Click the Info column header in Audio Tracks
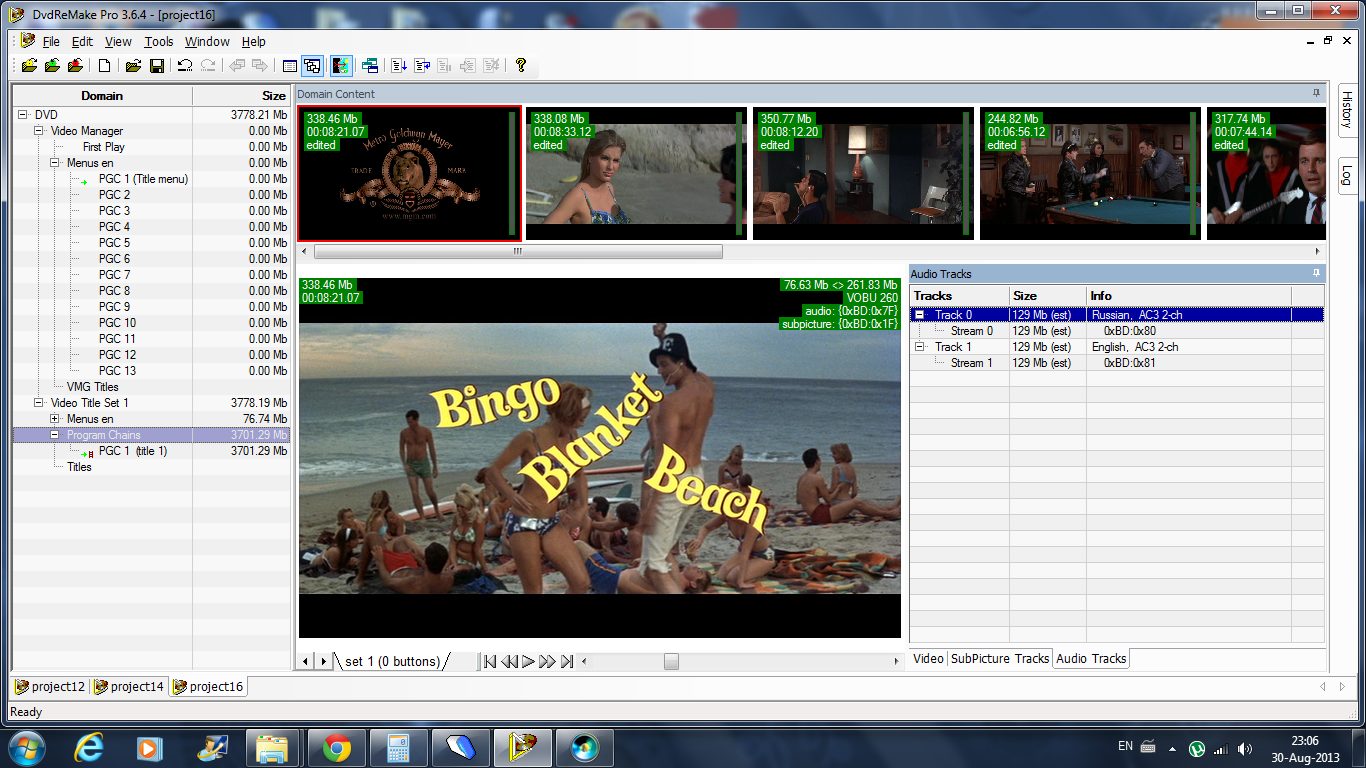1366x768 pixels. click(1189, 296)
